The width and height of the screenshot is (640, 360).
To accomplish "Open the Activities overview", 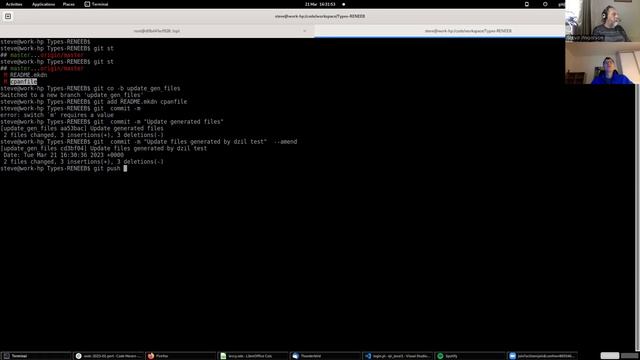I will click(x=14, y=4).
